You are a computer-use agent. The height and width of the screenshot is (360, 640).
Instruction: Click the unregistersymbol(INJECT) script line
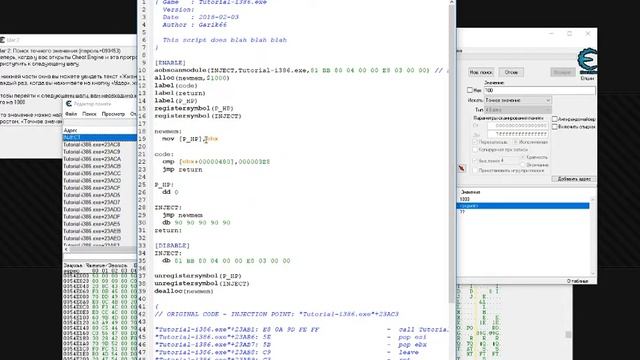tap(202, 284)
